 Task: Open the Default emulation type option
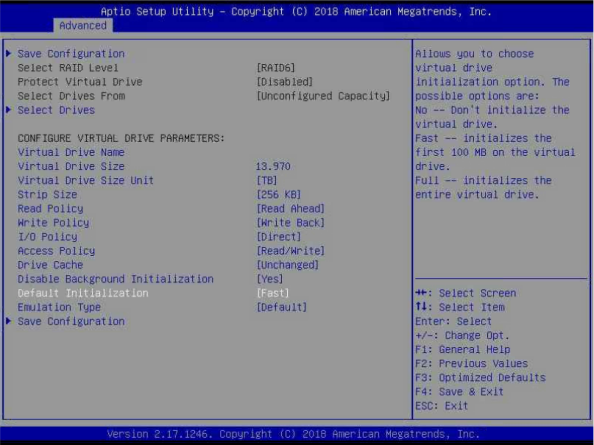pyautogui.click(x=281, y=307)
